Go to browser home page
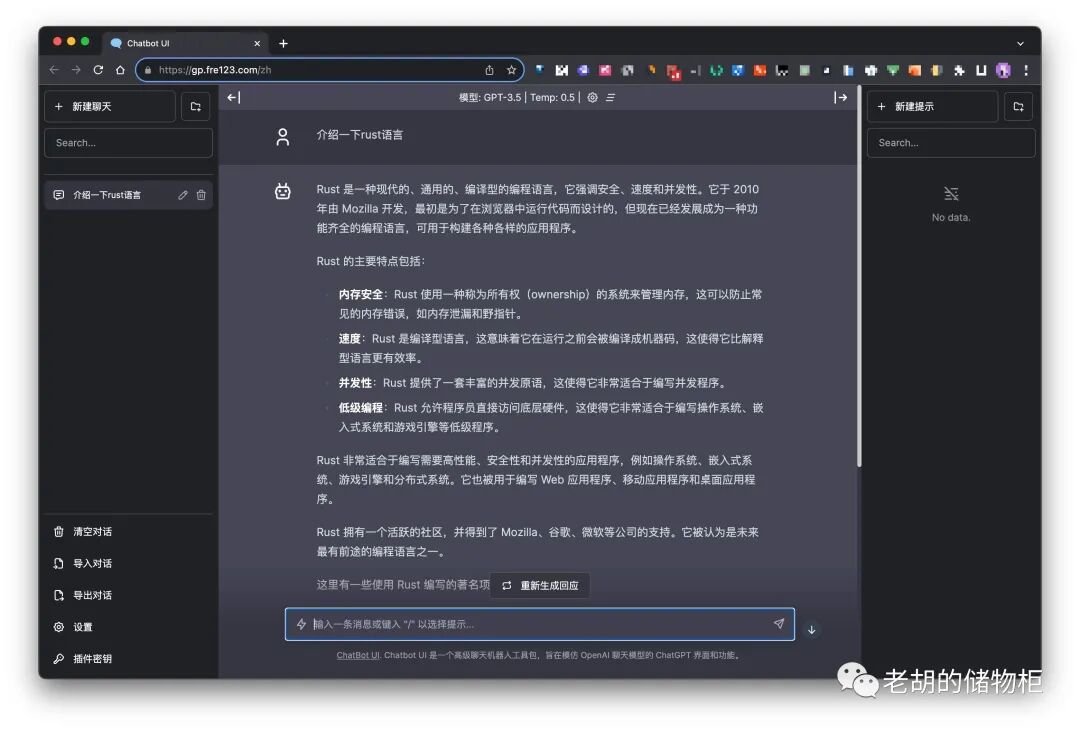The image size is (1080, 730). pos(120,70)
